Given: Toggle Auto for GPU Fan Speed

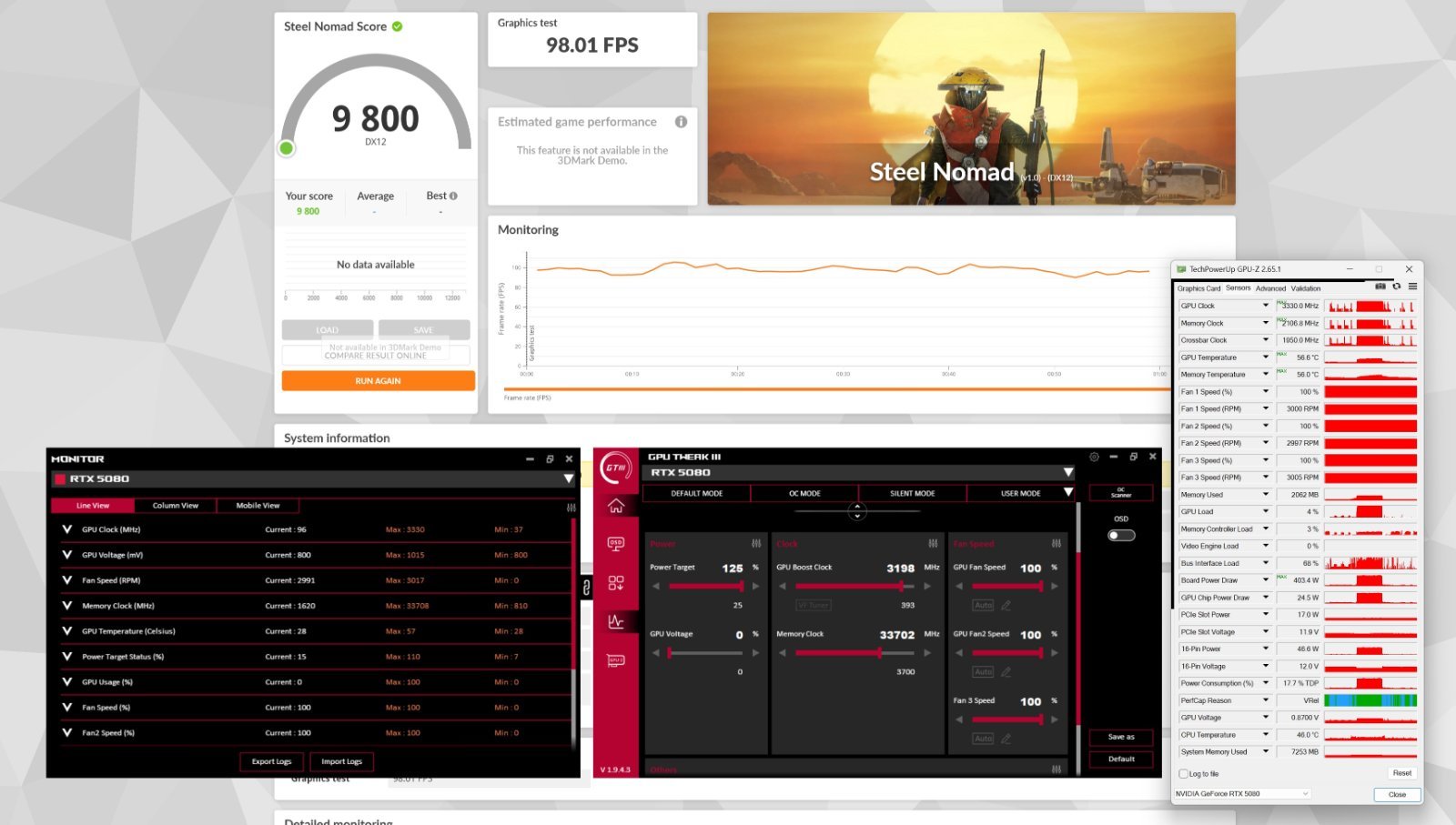Looking at the screenshot, I should 984,605.
